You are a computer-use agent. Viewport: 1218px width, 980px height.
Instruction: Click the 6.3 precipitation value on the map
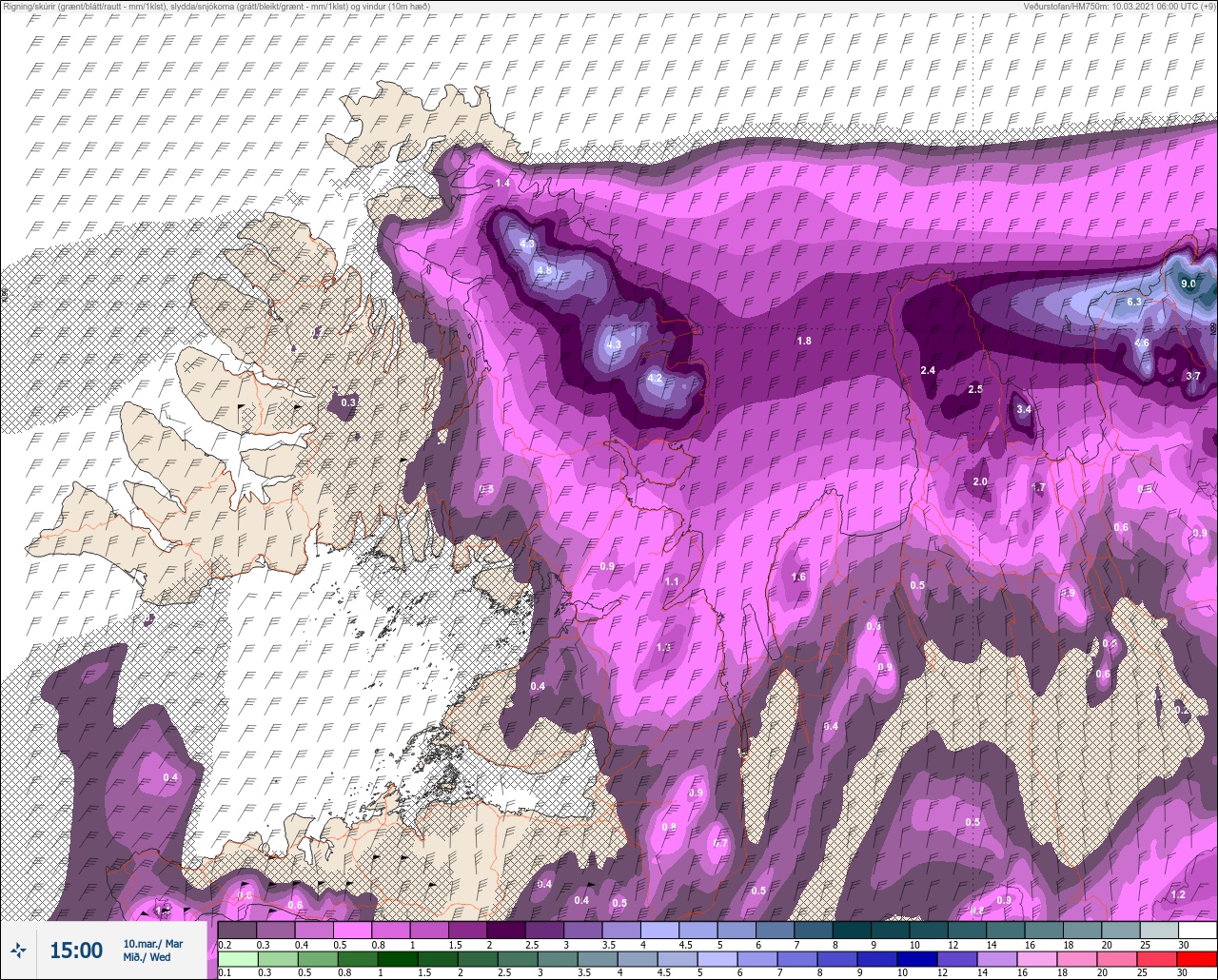(x=1133, y=302)
